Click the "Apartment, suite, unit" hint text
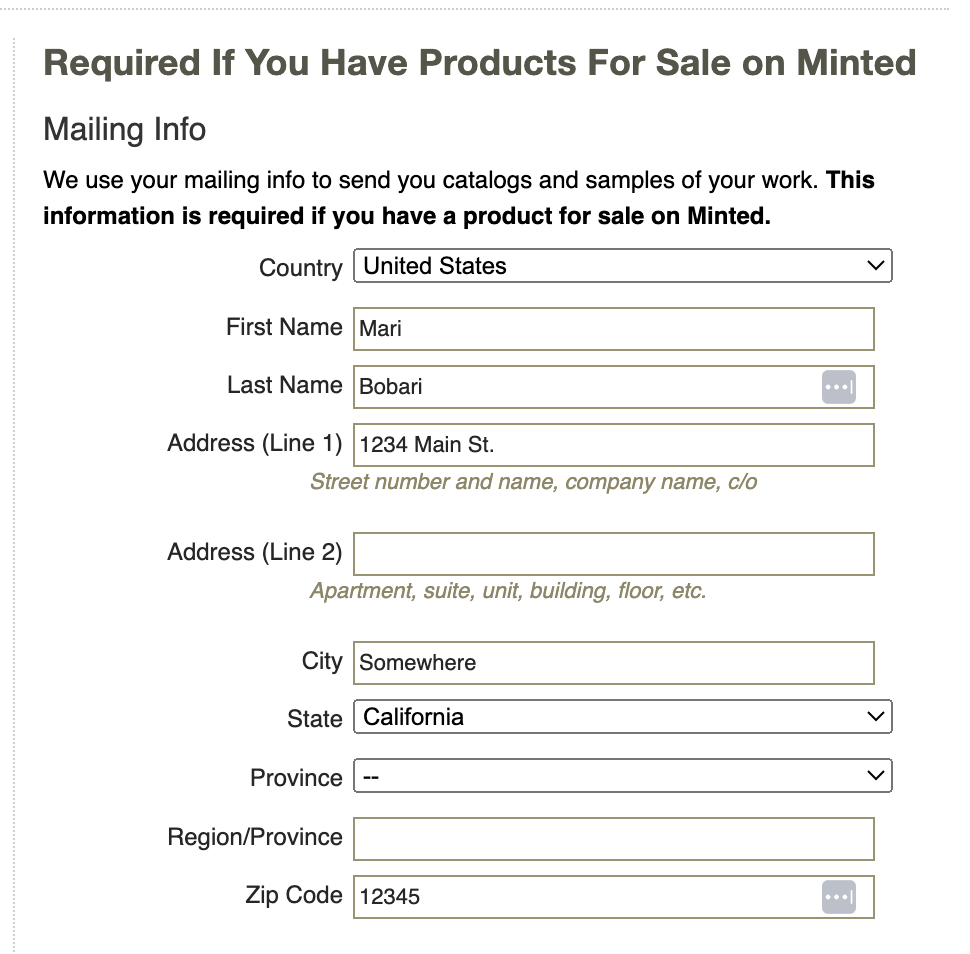Screen dimensions: 970x954 pos(508,591)
